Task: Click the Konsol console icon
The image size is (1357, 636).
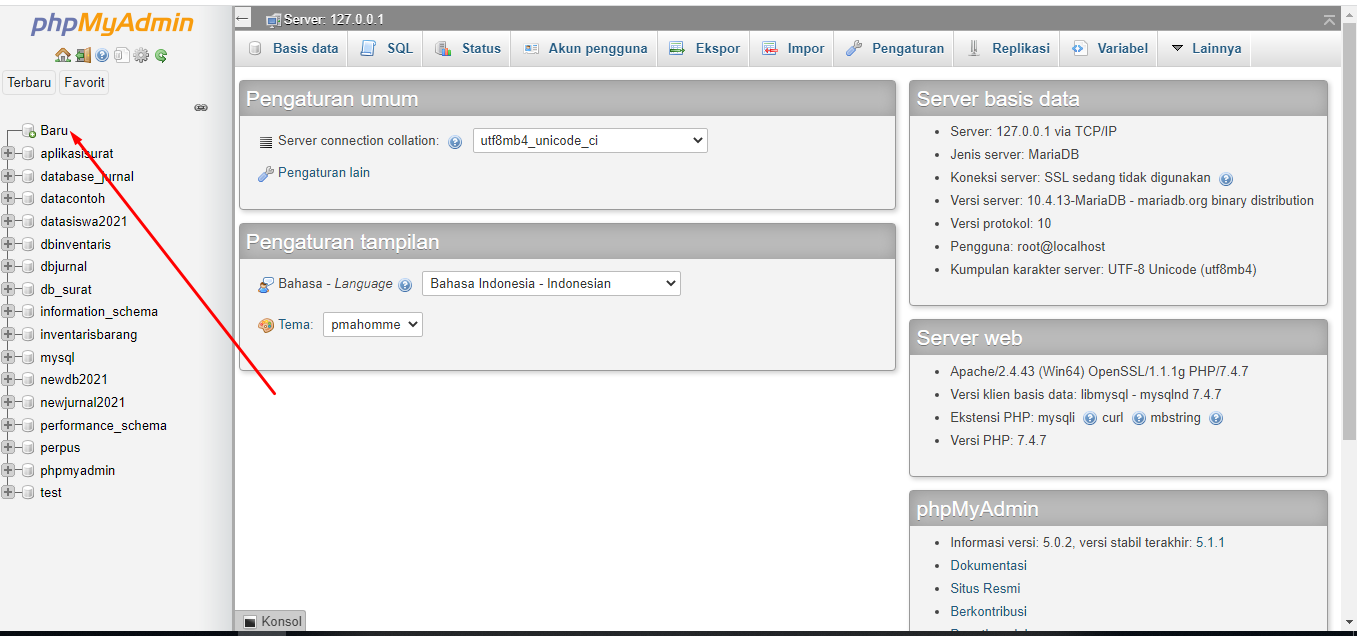Action: coord(250,622)
